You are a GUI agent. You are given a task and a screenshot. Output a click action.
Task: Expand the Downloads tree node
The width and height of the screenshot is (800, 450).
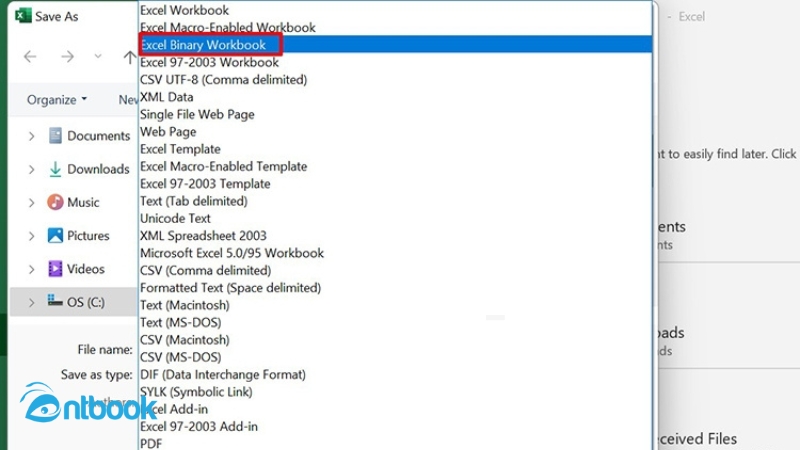point(31,169)
